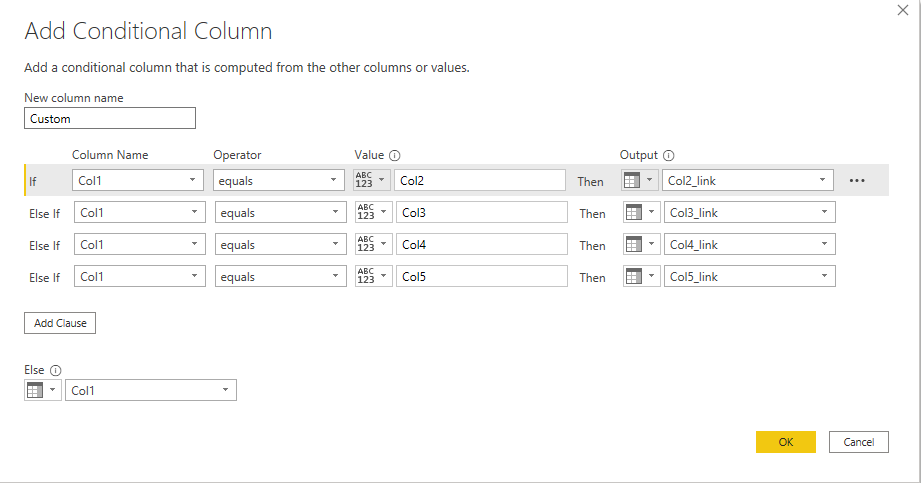The image size is (921, 483).
Task: Click output column-type icon for Col4_link row
Action: pos(641,244)
